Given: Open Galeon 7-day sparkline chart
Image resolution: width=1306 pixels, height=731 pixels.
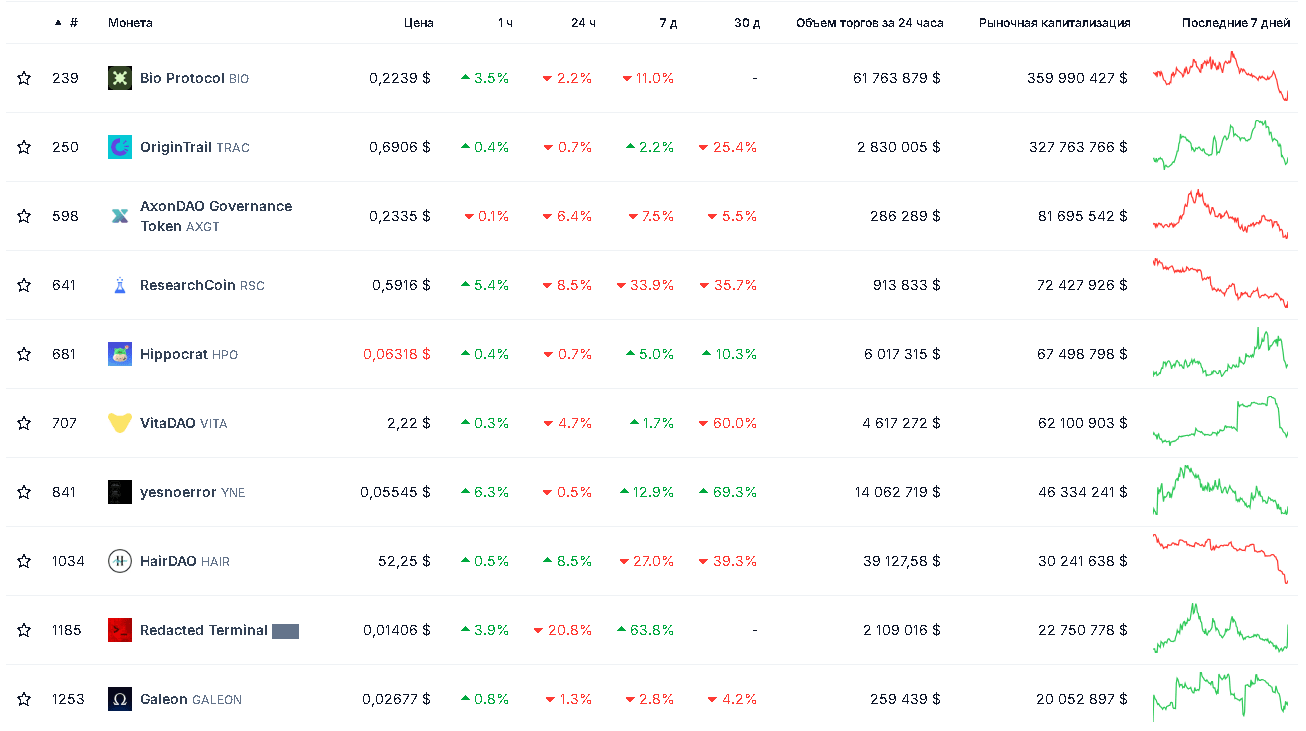Looking at the screenshot, I should 1221,697.
